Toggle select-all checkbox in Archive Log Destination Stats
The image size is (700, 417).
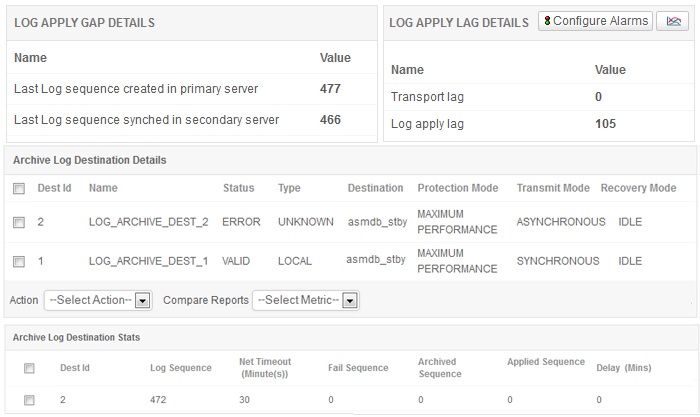tap(29, 368)
